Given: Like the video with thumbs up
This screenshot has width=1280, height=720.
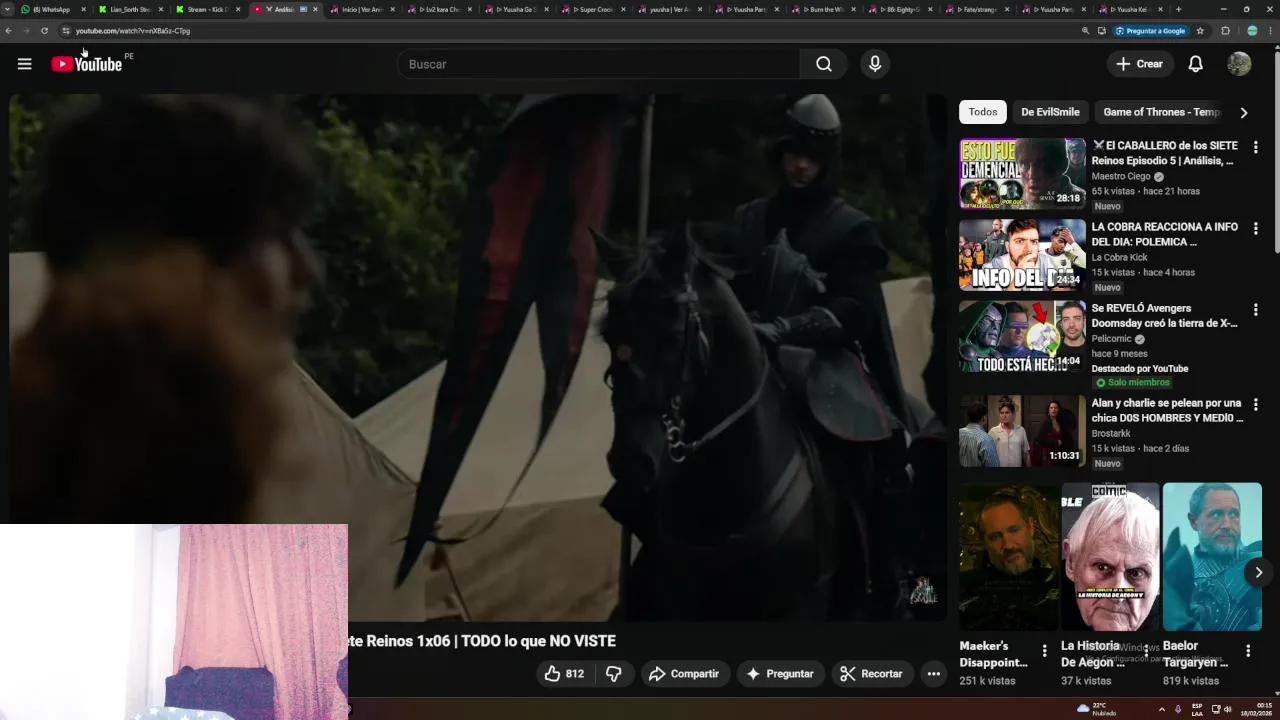Looking at the screenshot, I should pos(564,674).
